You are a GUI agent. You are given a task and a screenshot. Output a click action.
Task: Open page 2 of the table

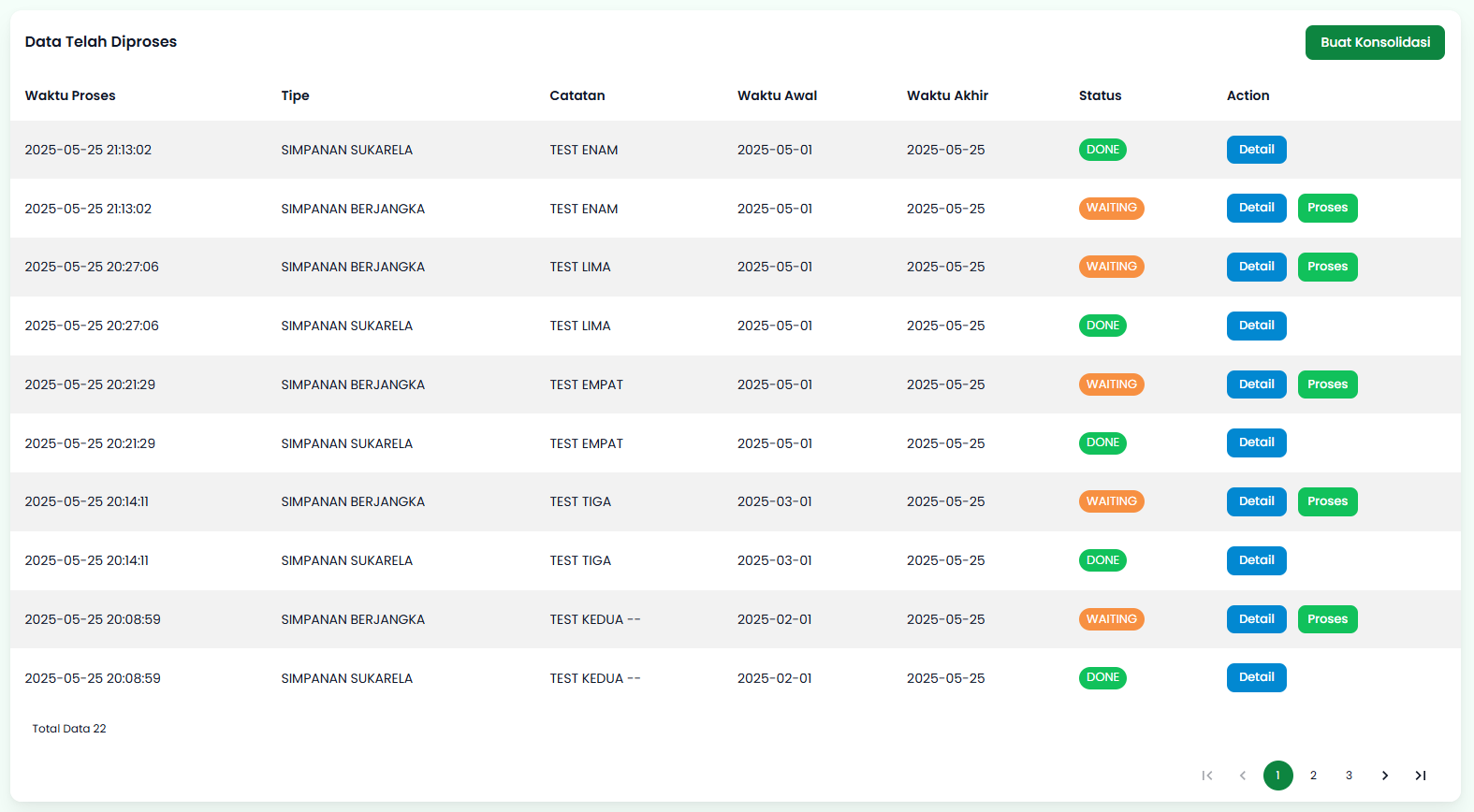[x=1313, y=776]
